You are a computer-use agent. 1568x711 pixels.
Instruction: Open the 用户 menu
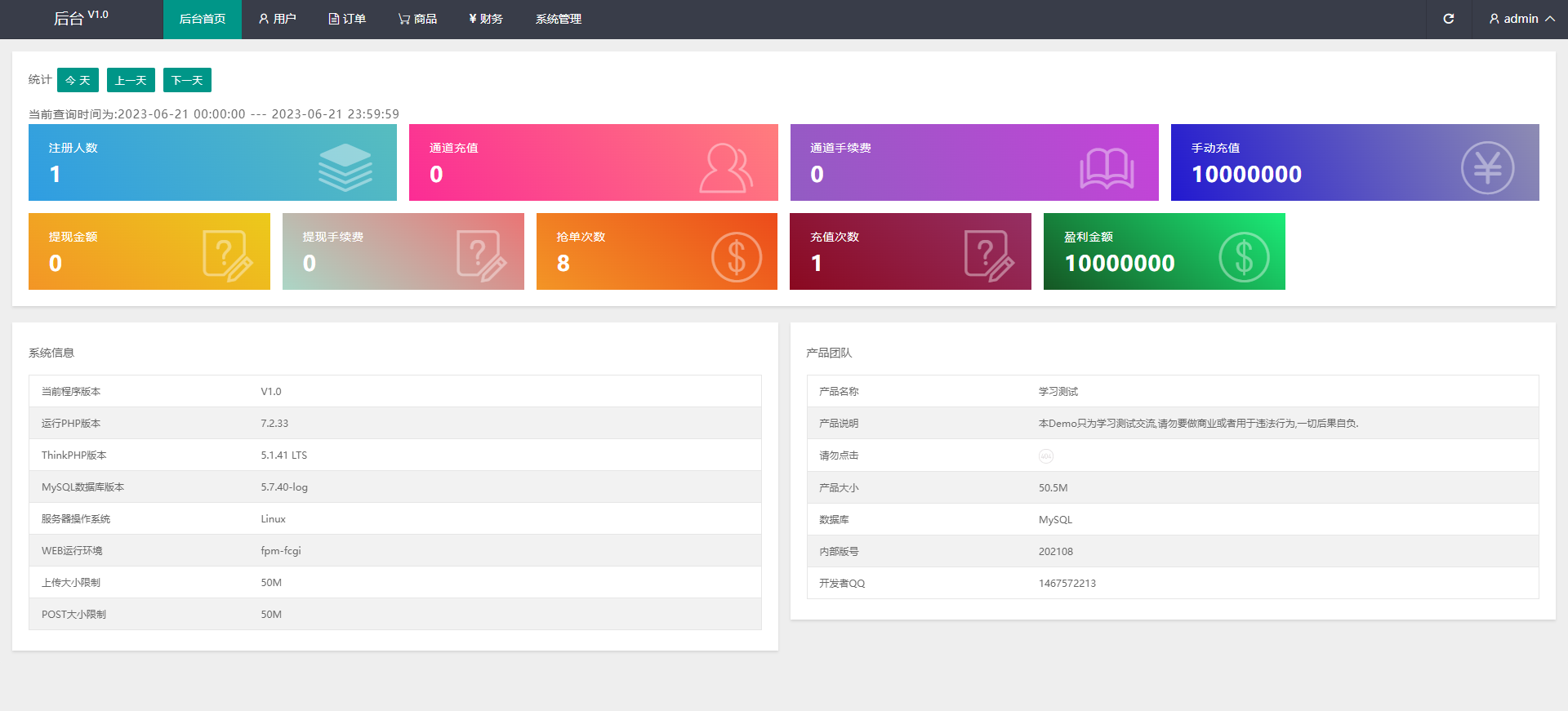tap(277, 19)
